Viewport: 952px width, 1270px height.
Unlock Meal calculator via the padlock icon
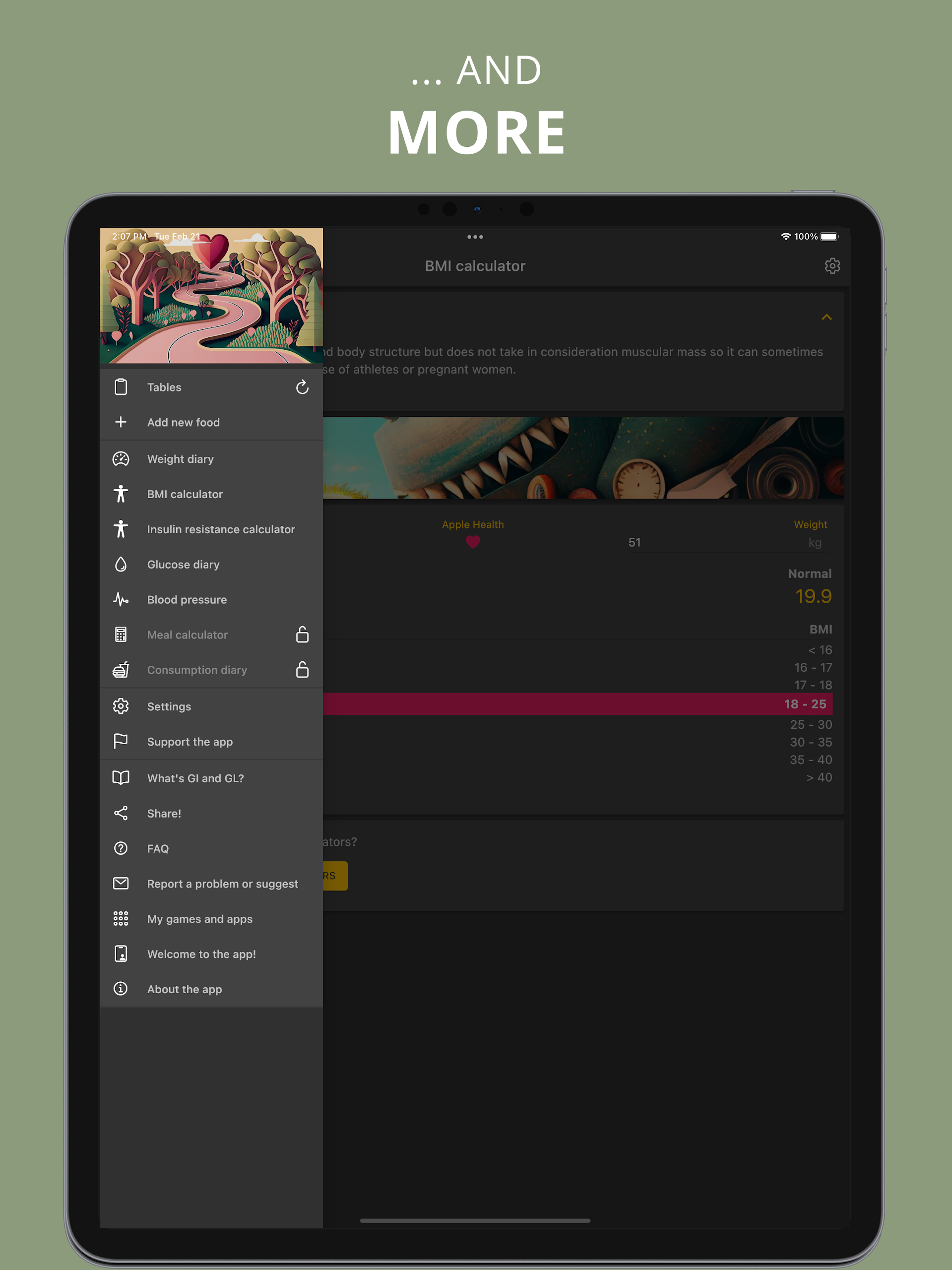point(302,635)
